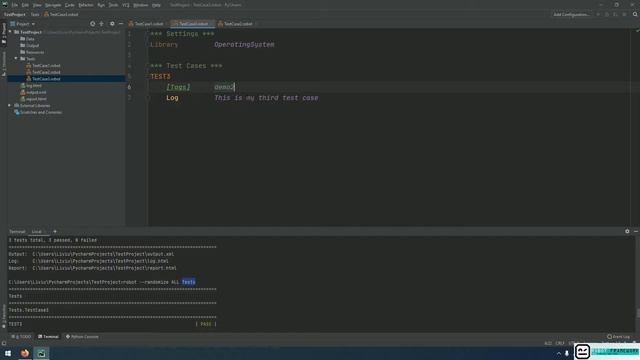This screenshot has width=640, height=360.
Task: Click the TEST3 test case name
Action: click(x=160, y=76)
